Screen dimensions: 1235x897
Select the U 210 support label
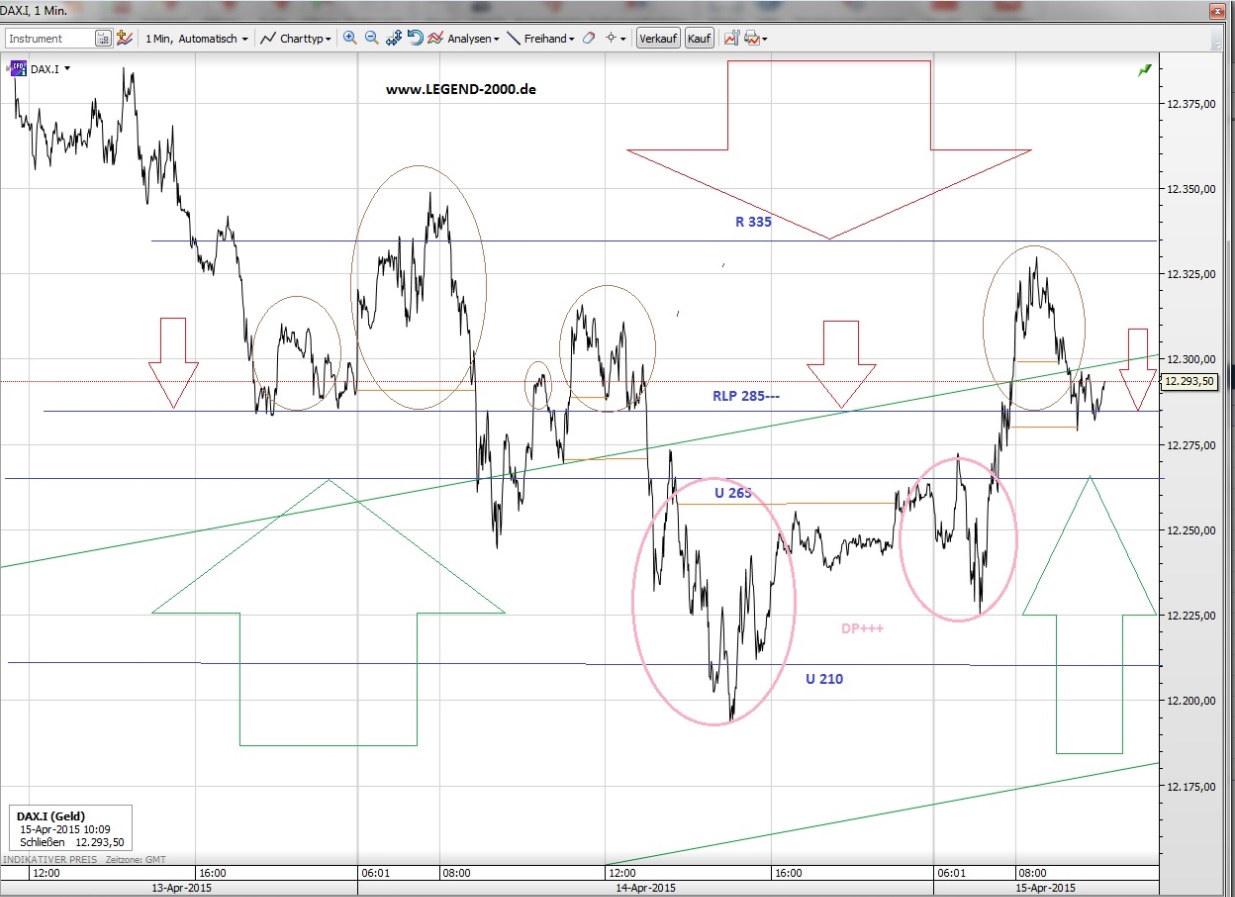824,679
